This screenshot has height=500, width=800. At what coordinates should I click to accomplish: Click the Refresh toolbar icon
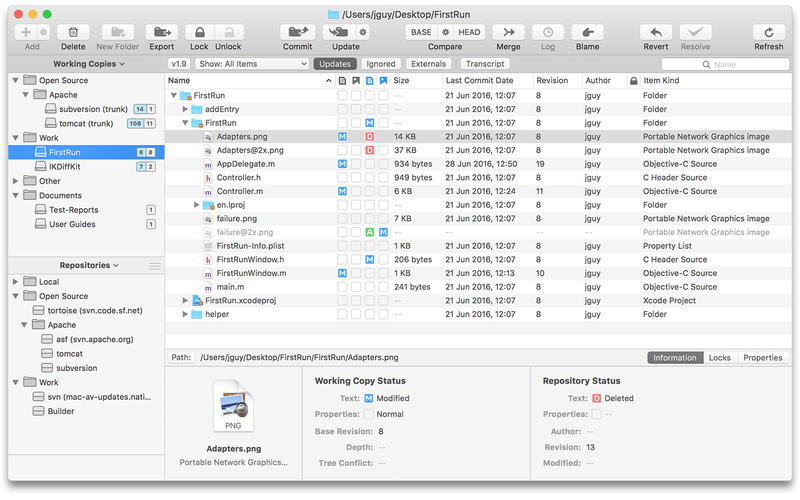768,32
